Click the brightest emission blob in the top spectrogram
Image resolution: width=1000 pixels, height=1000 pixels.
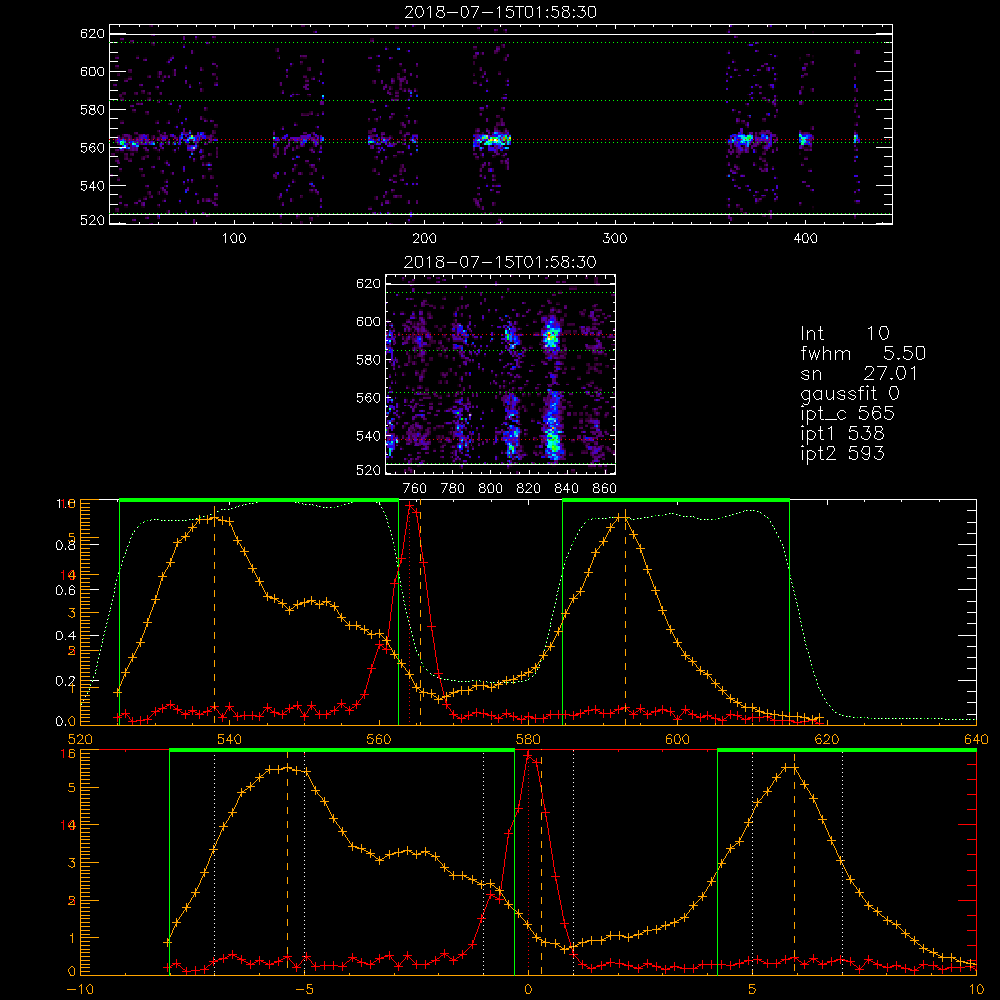(492, 140)
